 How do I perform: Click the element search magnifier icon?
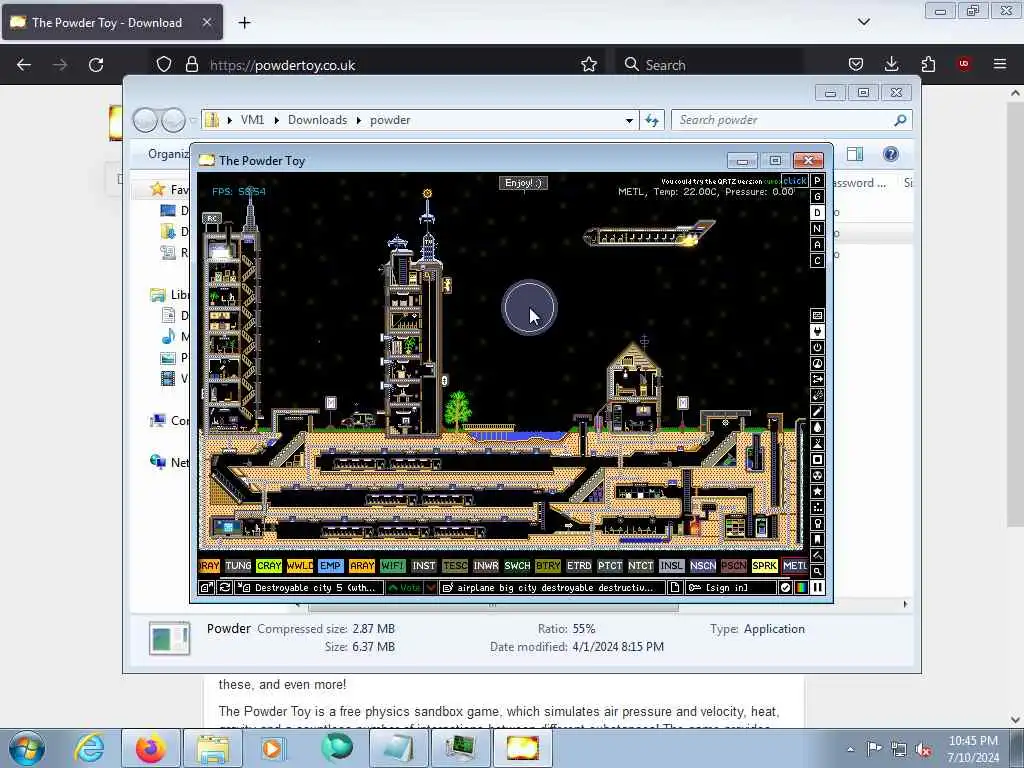point(817,571)
